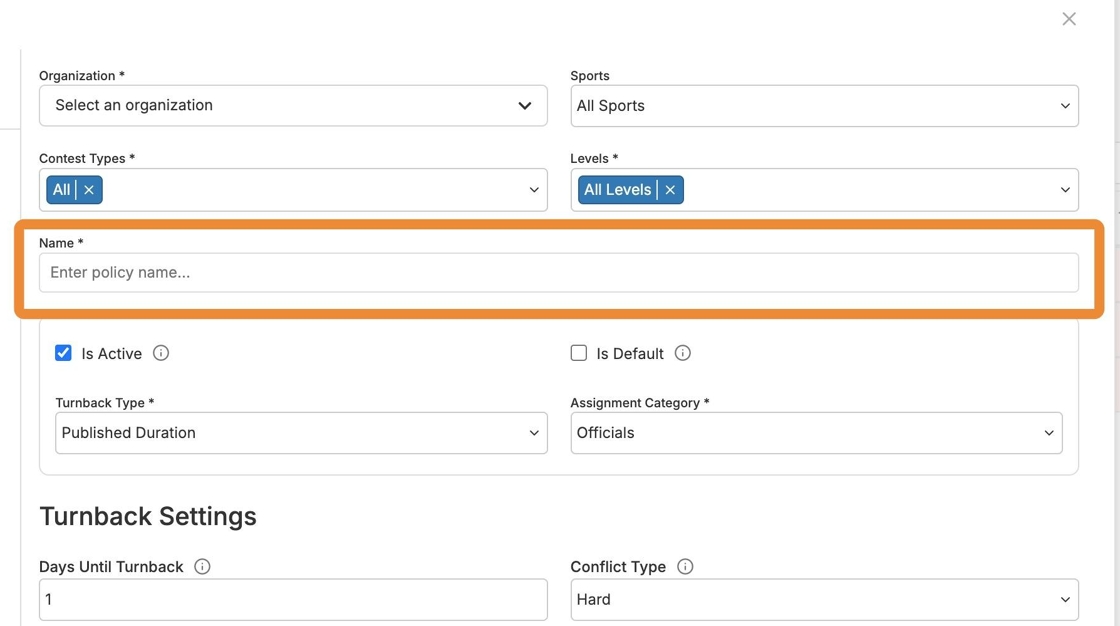
Task: Close the policy form with X icon
Action: click(x=1069, y=19)
